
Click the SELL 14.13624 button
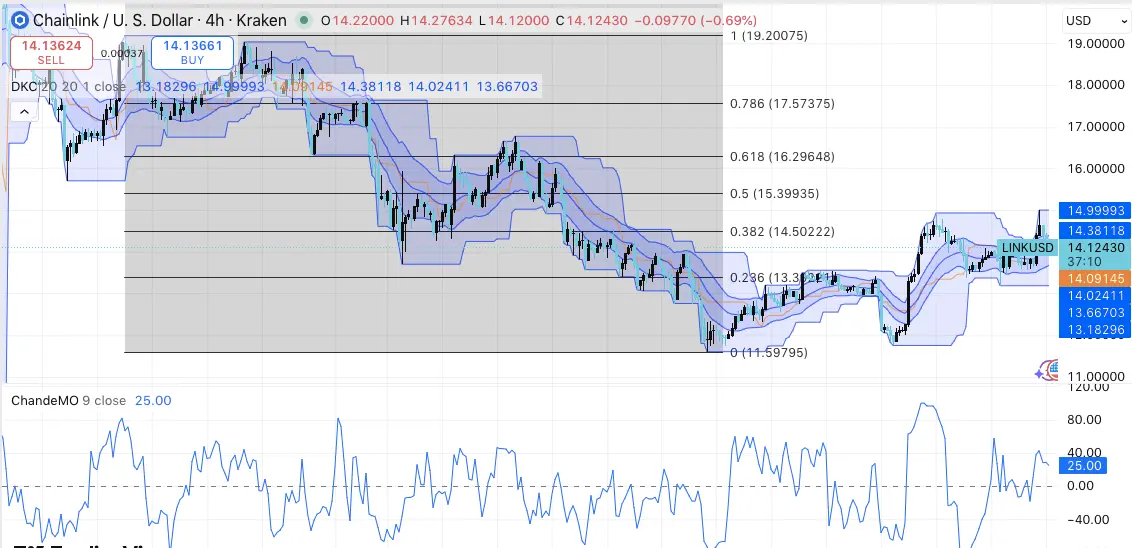click(51, 53)
